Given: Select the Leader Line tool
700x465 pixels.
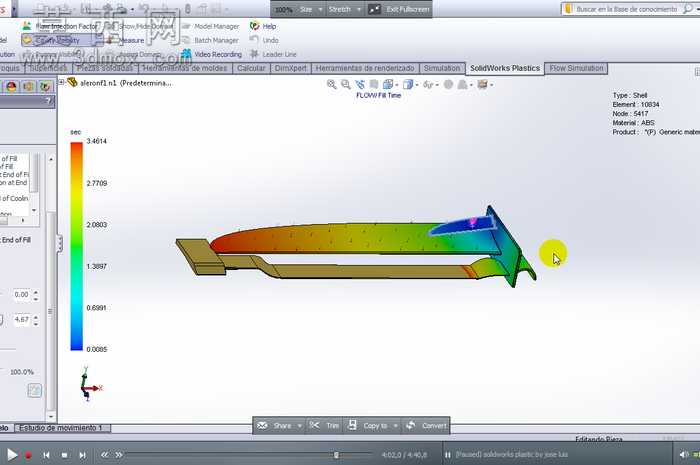Looking at the screenshot, I should (x=273, y=54).
